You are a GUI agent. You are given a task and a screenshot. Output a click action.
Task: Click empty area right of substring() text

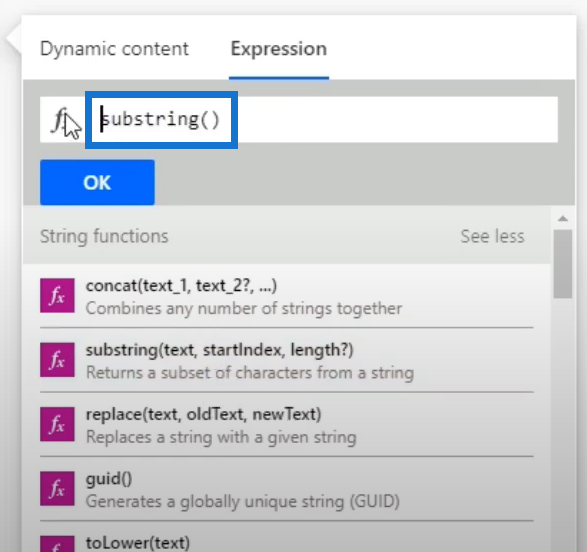397,120
